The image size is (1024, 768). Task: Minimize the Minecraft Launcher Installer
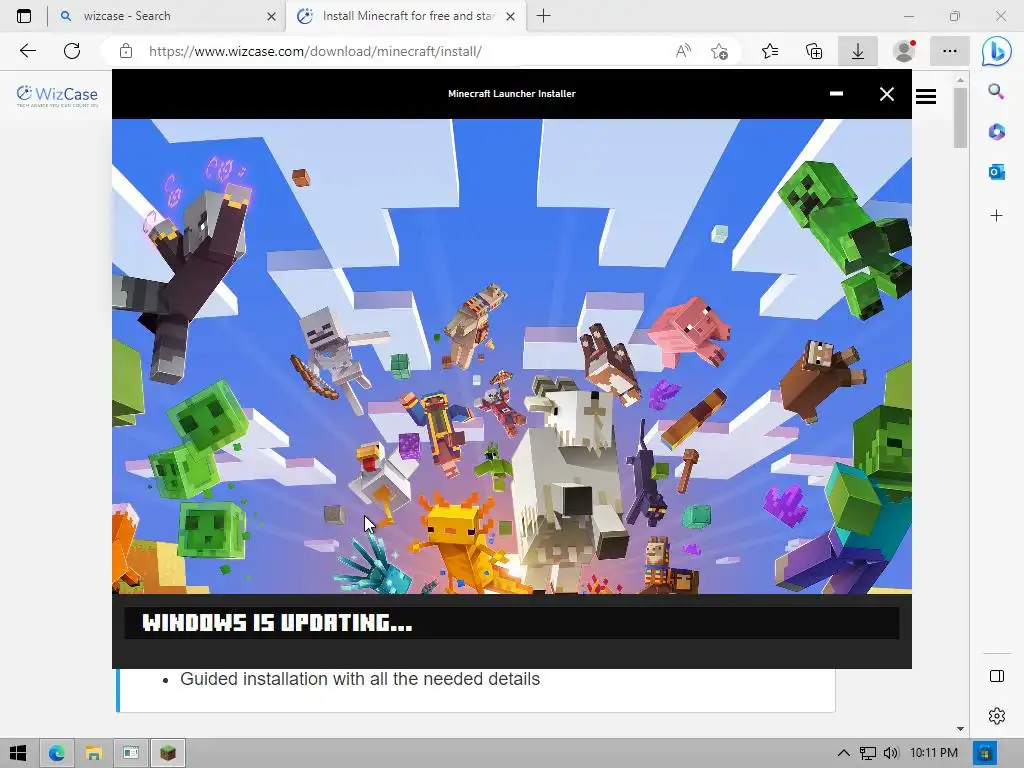pyautogui.click(x=836, y=94)
